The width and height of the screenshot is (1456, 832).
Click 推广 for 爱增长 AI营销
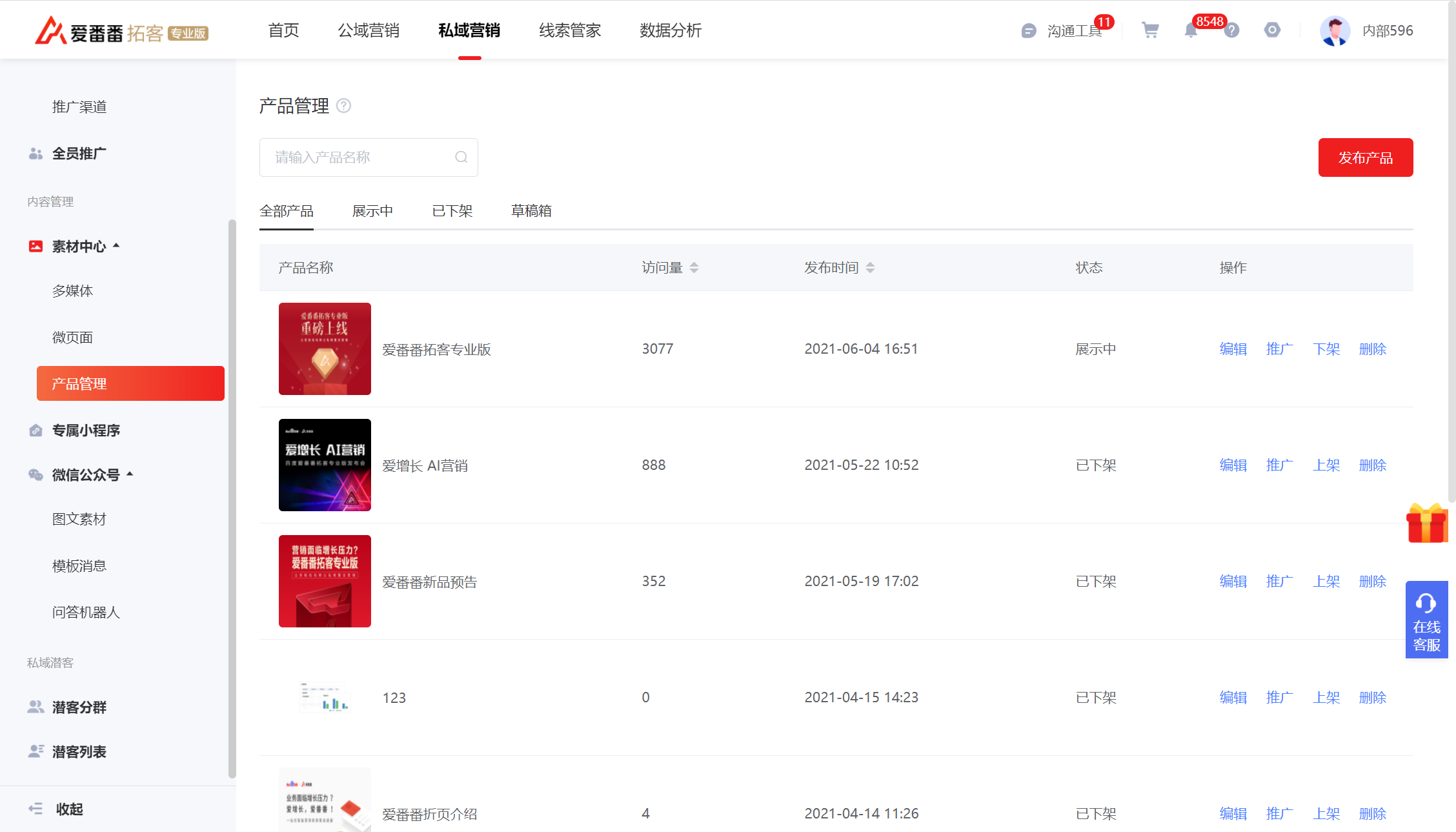1279,465
